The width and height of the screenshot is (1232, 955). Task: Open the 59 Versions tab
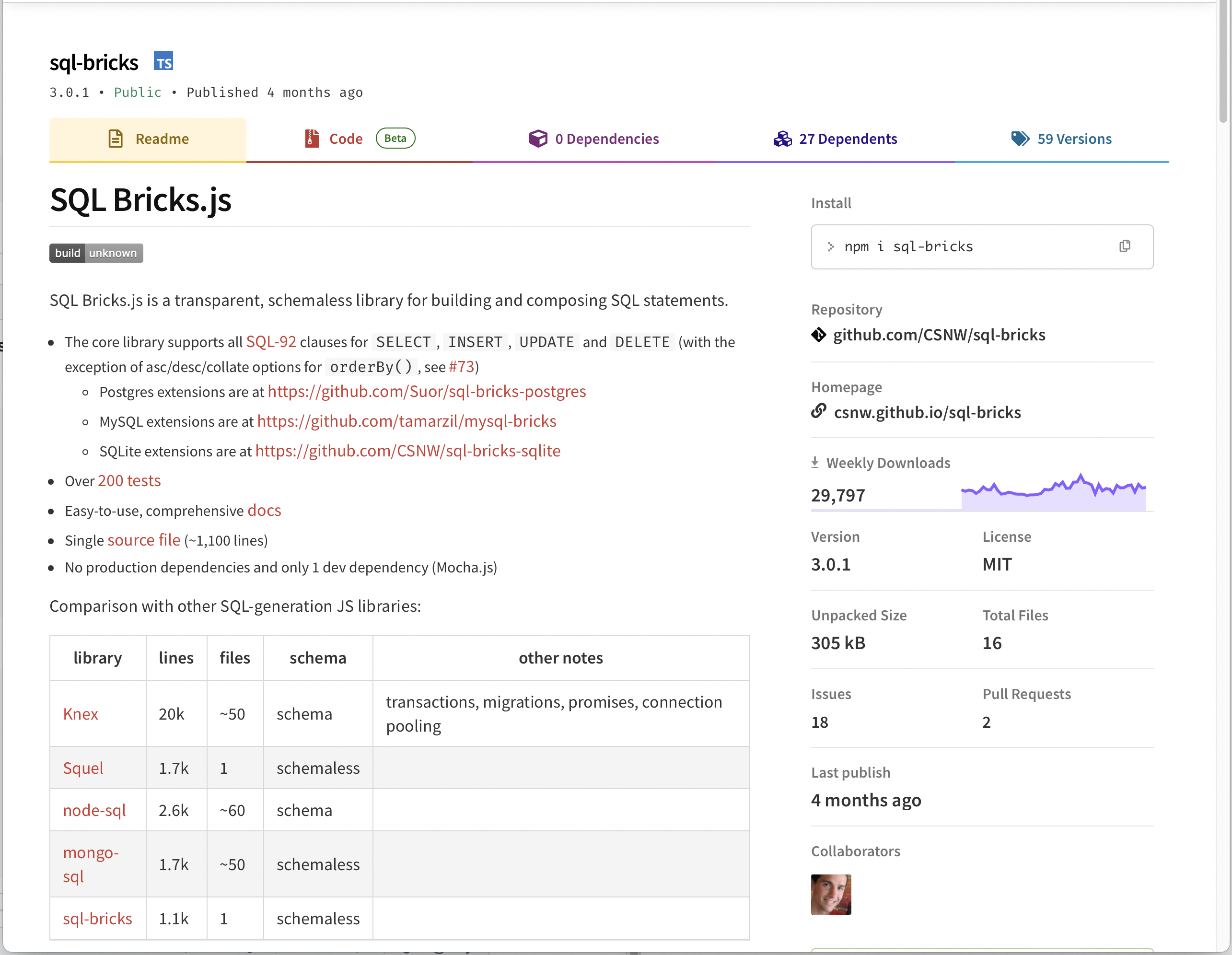[x=1062, y=140]
